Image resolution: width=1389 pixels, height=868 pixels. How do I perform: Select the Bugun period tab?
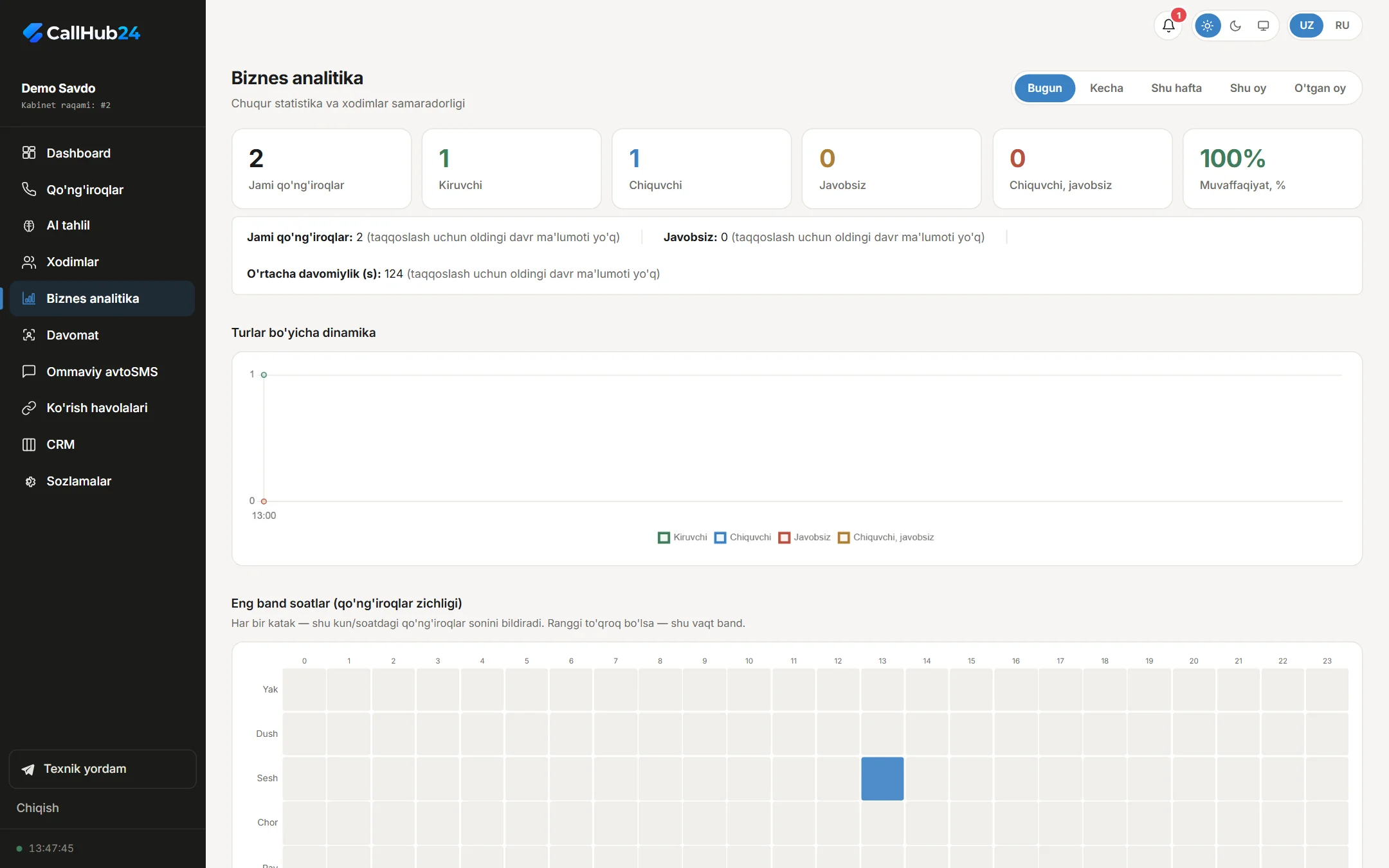point(1044,88)
